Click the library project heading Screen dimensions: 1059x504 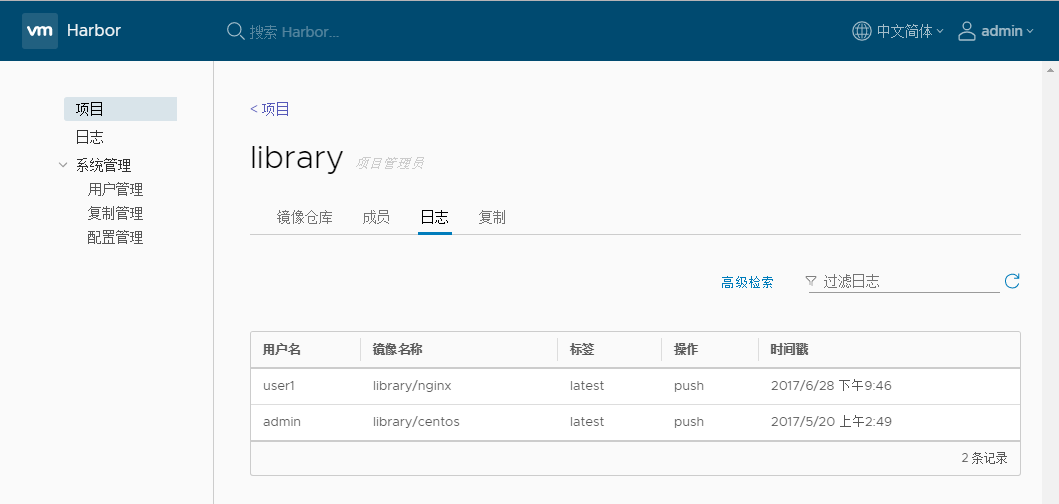(296, 157)
